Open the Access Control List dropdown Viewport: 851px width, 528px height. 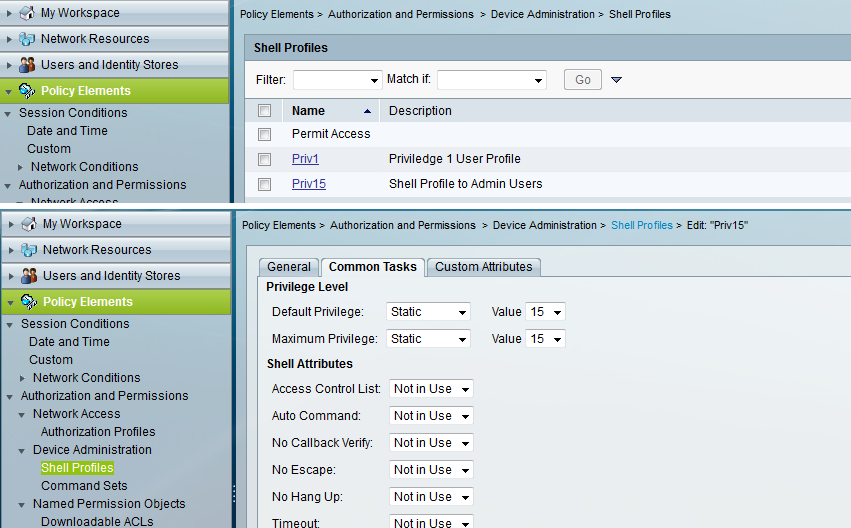(x=430, y=389)
